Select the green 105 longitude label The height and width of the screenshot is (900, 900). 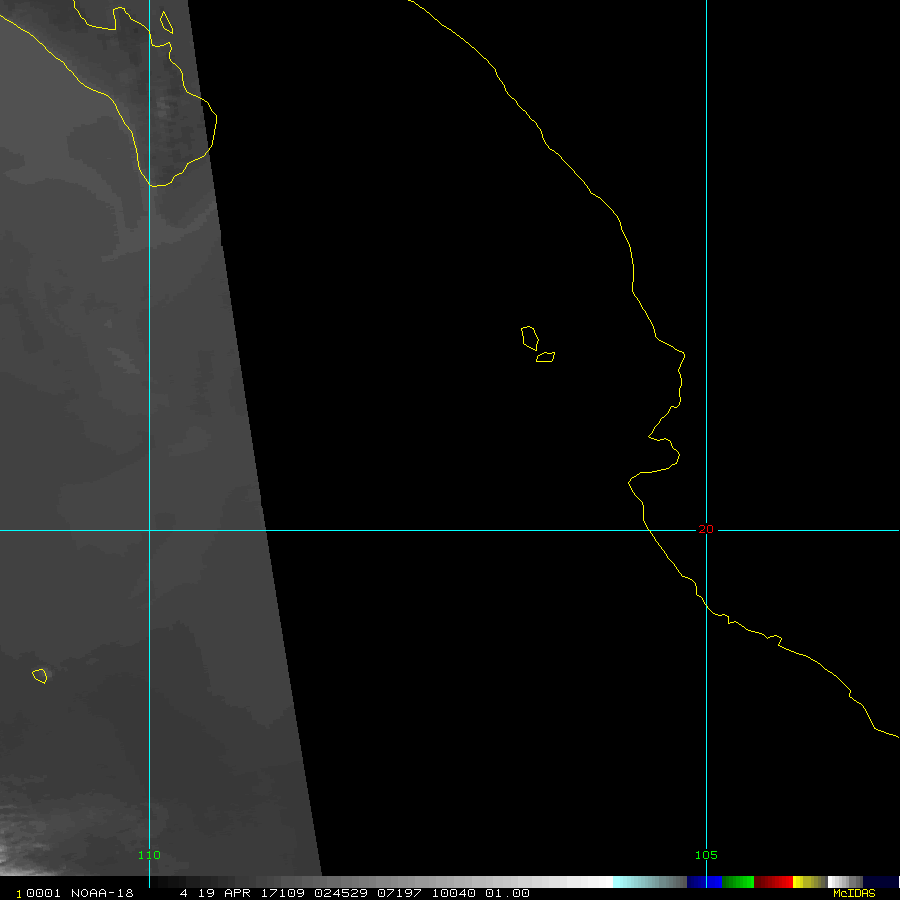pos(706,855)
